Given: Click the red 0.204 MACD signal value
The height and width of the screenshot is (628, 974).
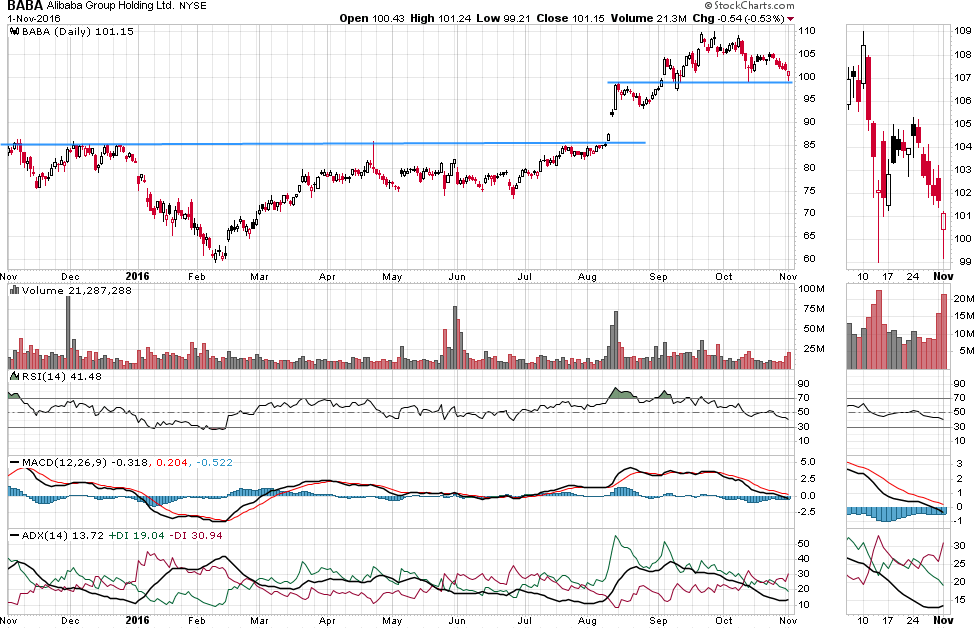Looking at the screenshot, I should 172,462.
